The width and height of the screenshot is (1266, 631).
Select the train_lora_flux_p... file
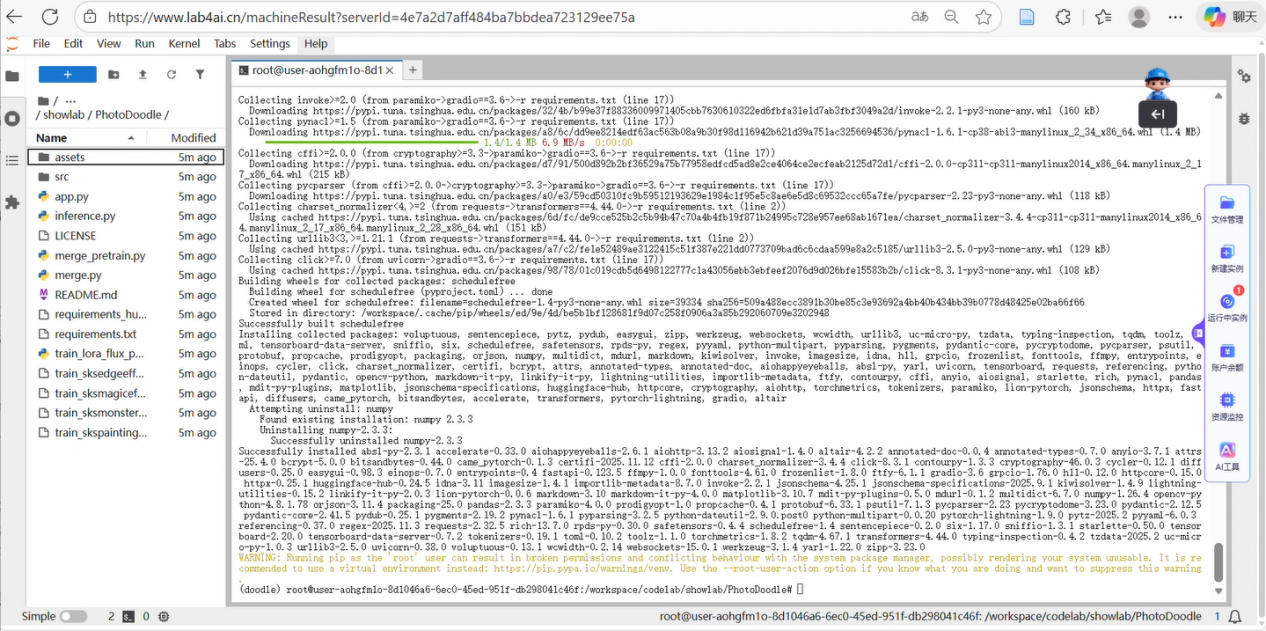(x=126, y=354)
